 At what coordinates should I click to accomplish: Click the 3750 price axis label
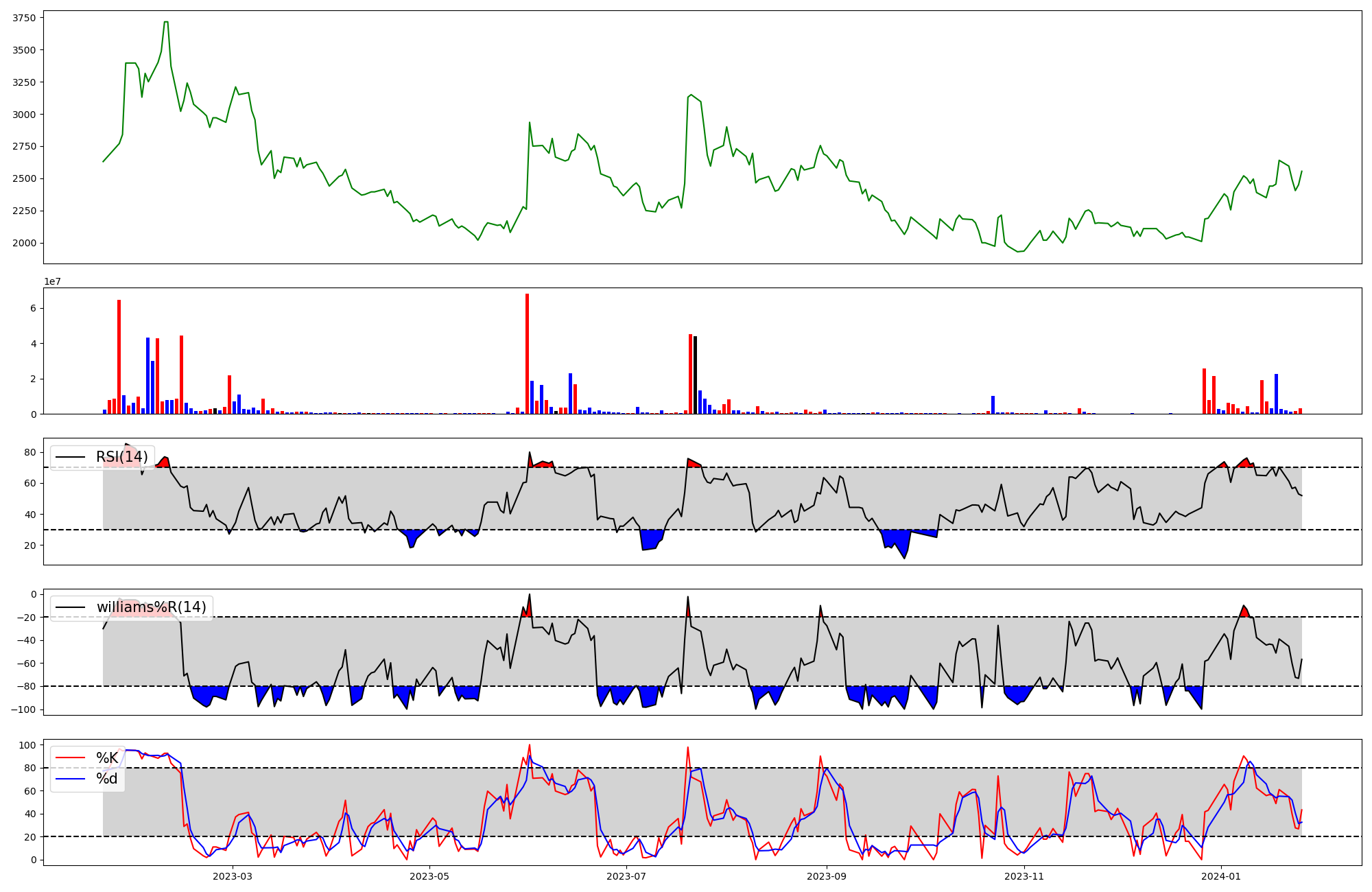click(x=25, y=18)
